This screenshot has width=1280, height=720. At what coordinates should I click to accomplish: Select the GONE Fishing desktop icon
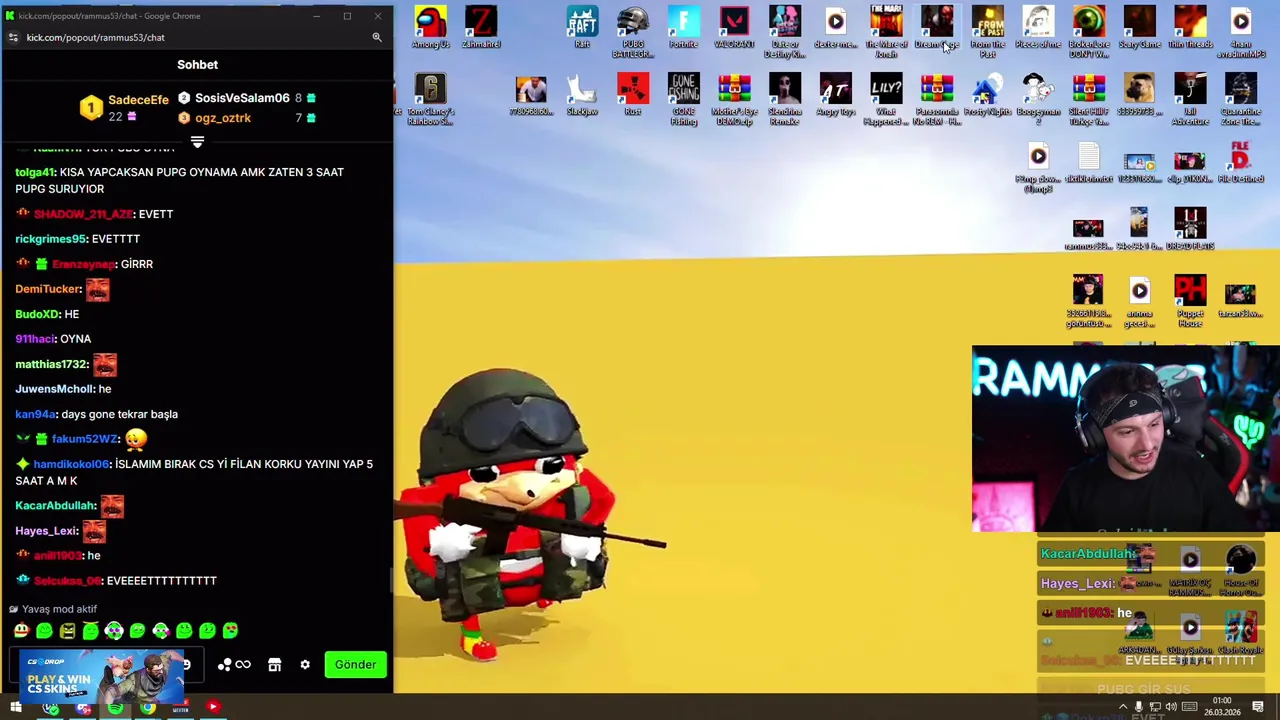point(684,99)
